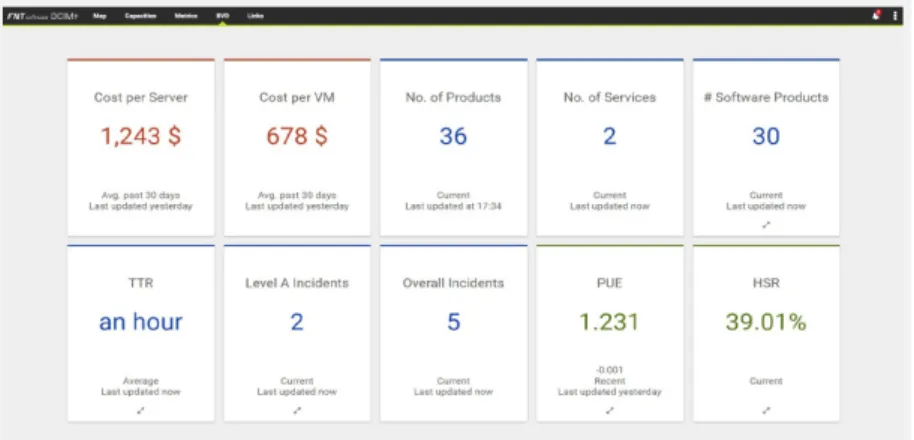Image resolution: width=914 pixels, height=440 pixels.
Task: Expand the PUE card details
Action: (x=610, y=410)
